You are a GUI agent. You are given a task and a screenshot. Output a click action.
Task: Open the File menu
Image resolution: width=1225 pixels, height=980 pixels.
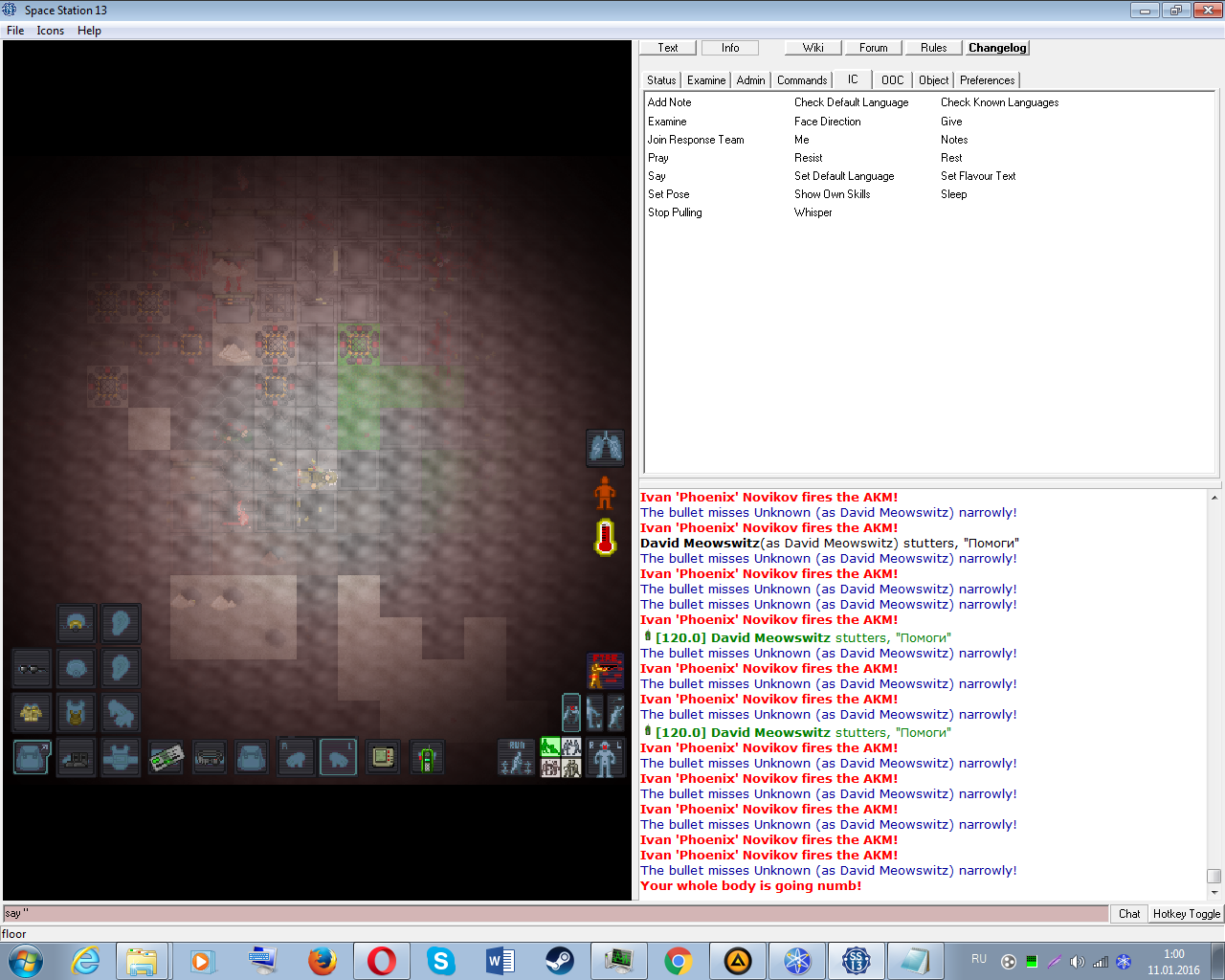click(15, 31)
